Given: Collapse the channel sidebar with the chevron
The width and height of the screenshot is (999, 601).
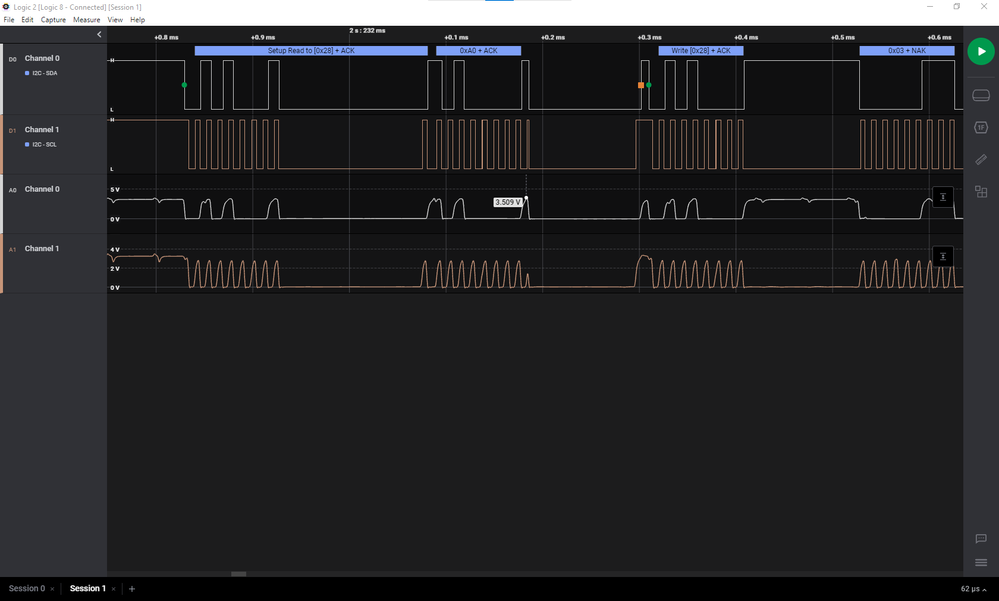Looking at the screenshot, I should [x=99, y=34].
